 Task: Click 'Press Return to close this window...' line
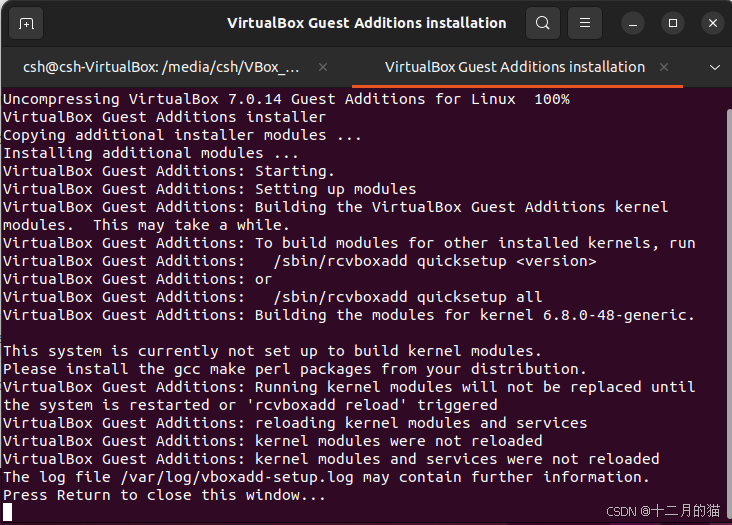click(164, 496)
